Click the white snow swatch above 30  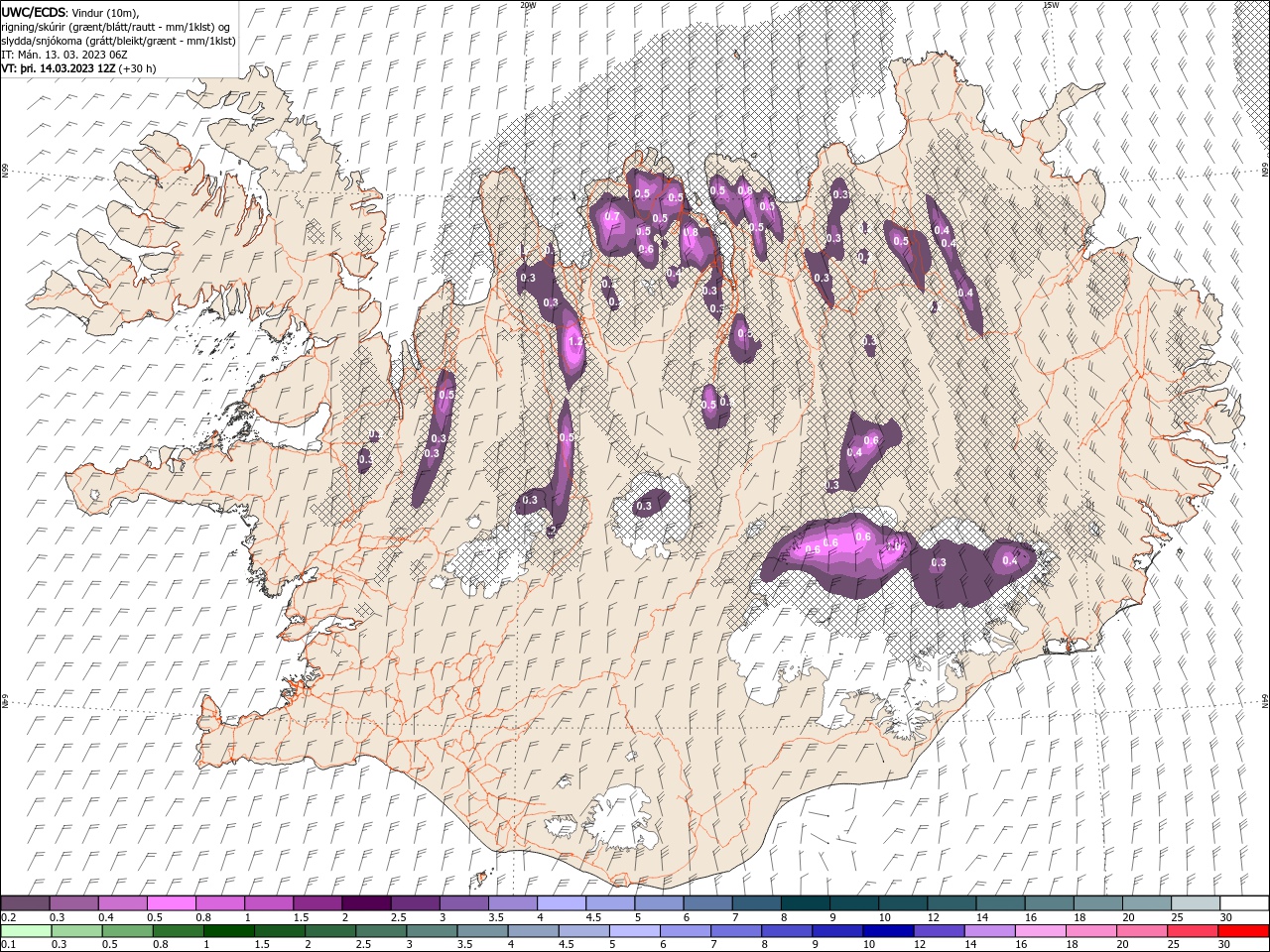click(1243, 903)
